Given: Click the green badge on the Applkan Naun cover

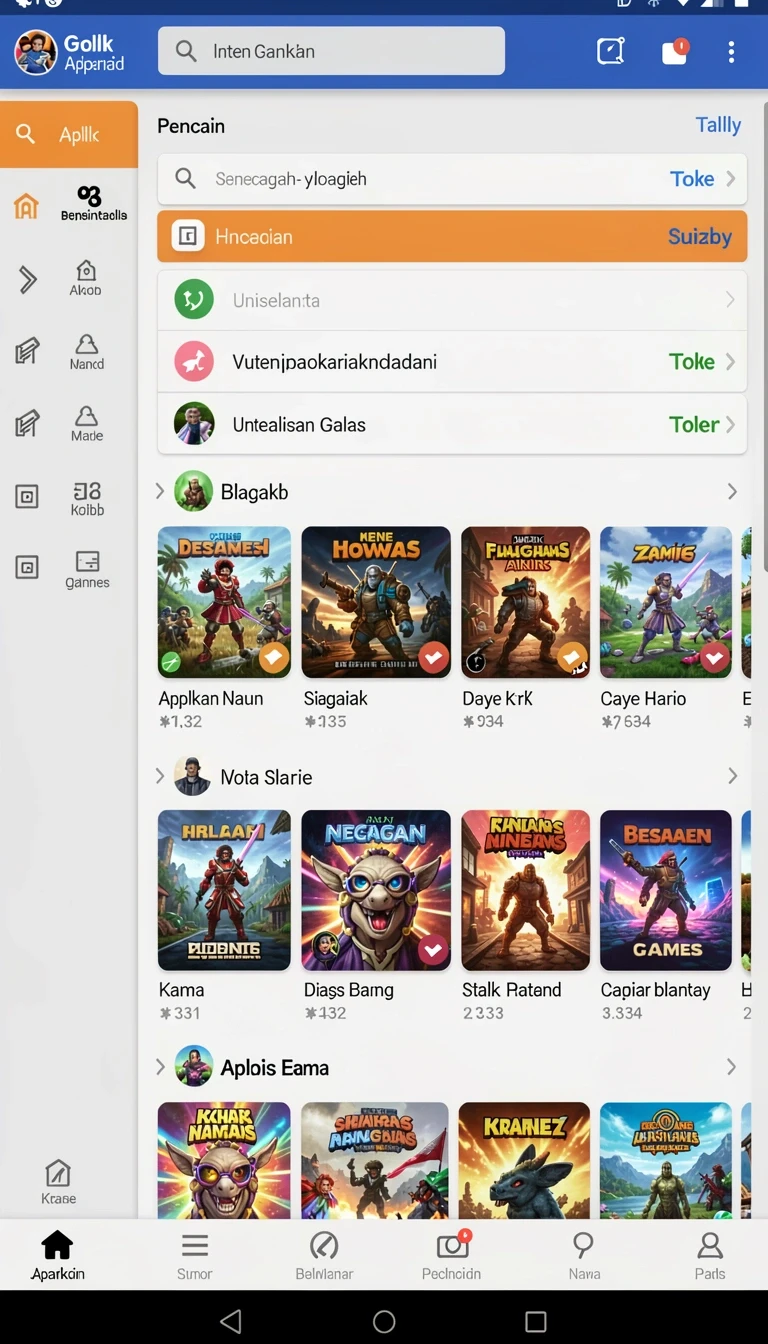Looking at the screenshot, I should pos(171,661).
